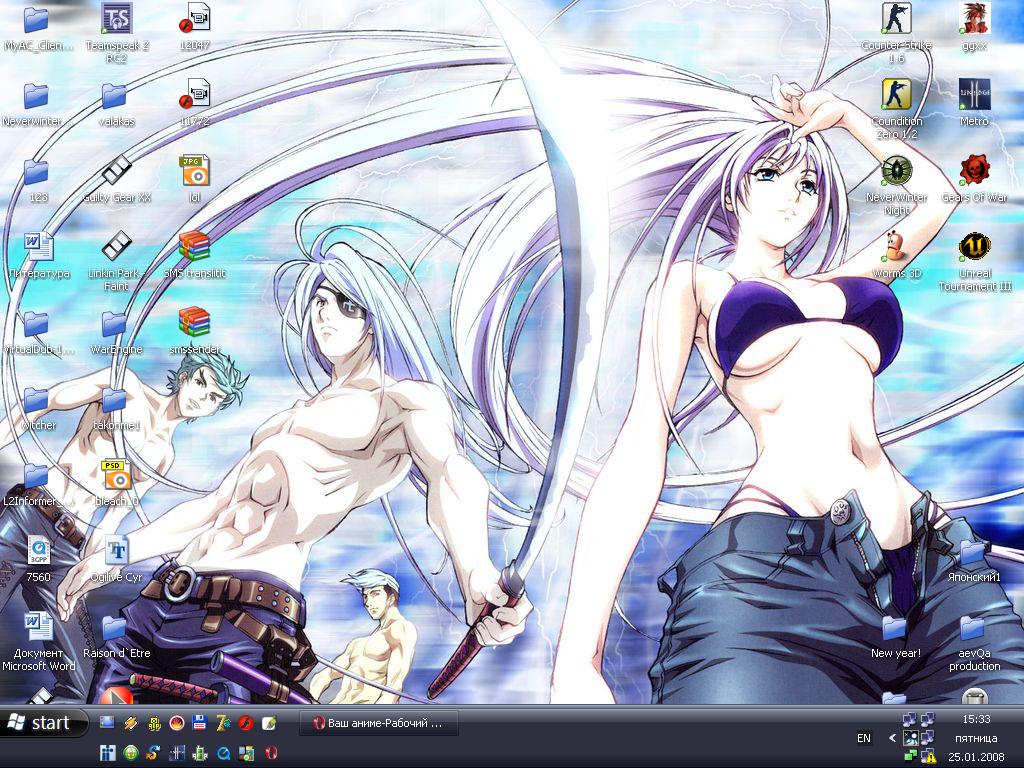This screenshot has height=768, width=1024.
Task: Select the New year! folder
Action: pyautogui.click(x=896, y=635)
